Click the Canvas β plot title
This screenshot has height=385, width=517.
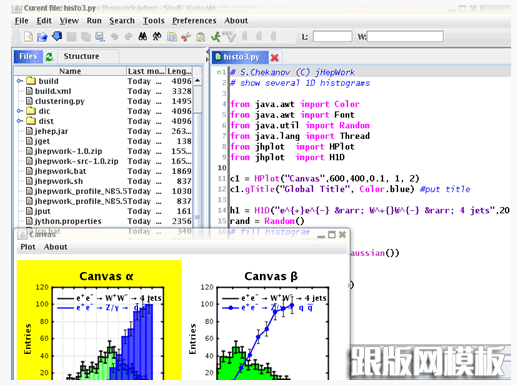pos(271,276)
